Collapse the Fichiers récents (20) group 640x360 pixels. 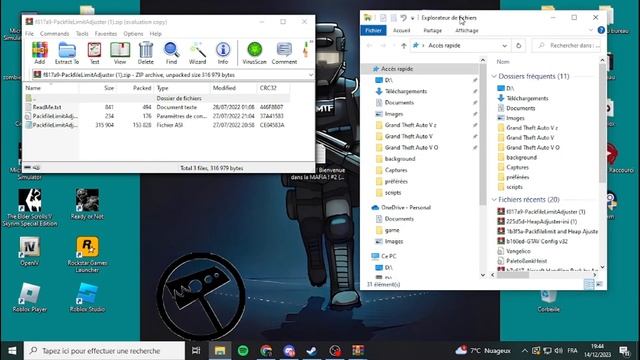[494, 200]
